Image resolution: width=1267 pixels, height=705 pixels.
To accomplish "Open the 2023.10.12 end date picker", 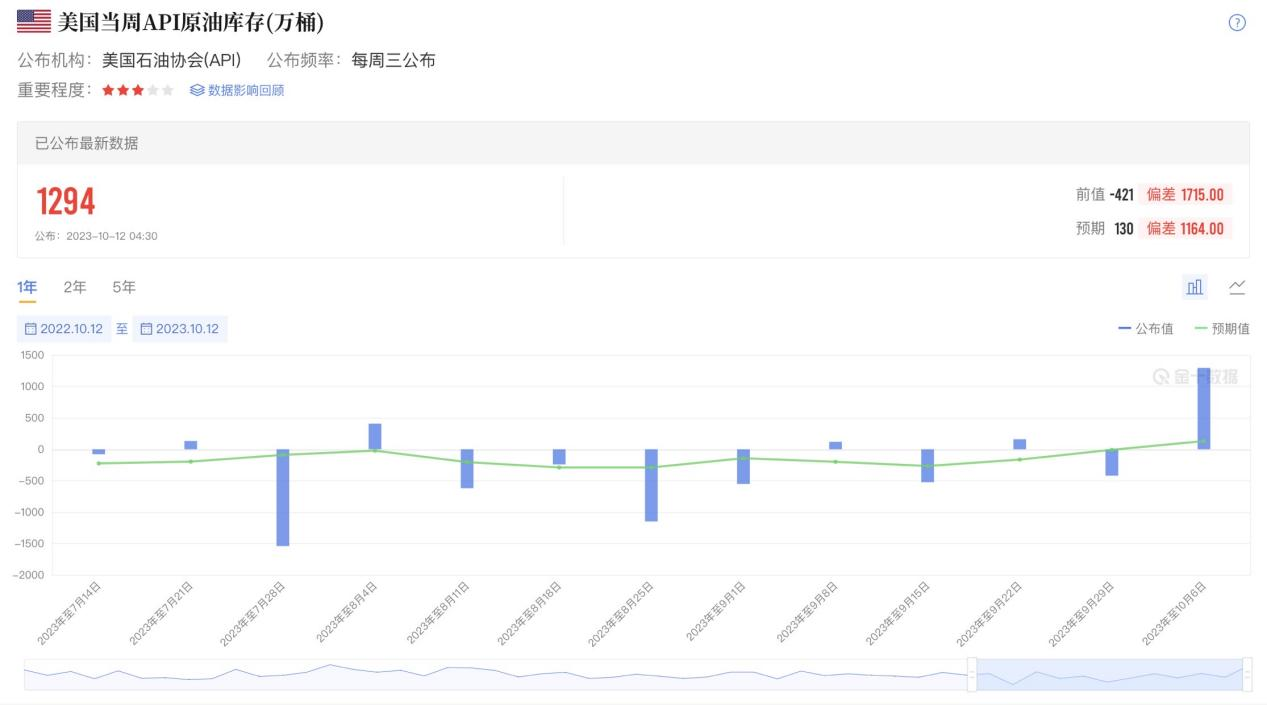I will (x=187, y=329).
